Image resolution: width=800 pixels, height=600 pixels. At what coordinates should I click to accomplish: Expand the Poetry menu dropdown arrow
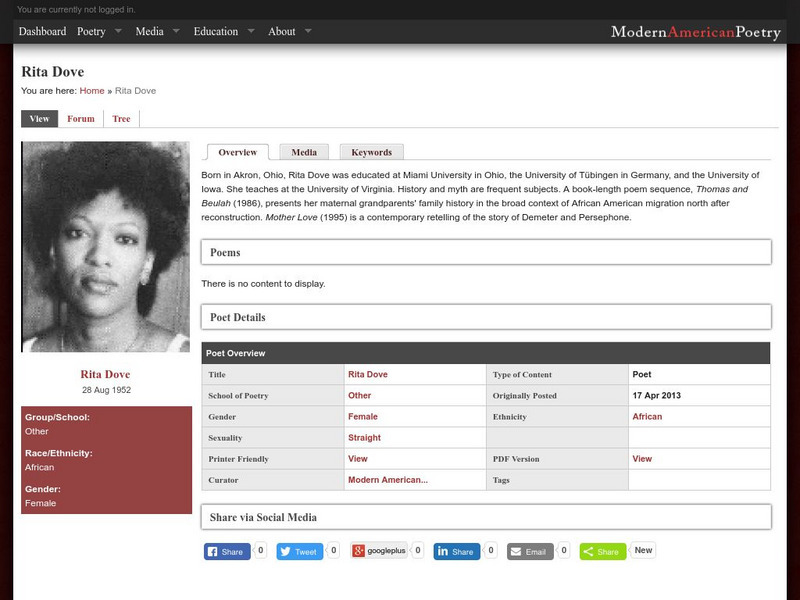[x=118, y=31]
